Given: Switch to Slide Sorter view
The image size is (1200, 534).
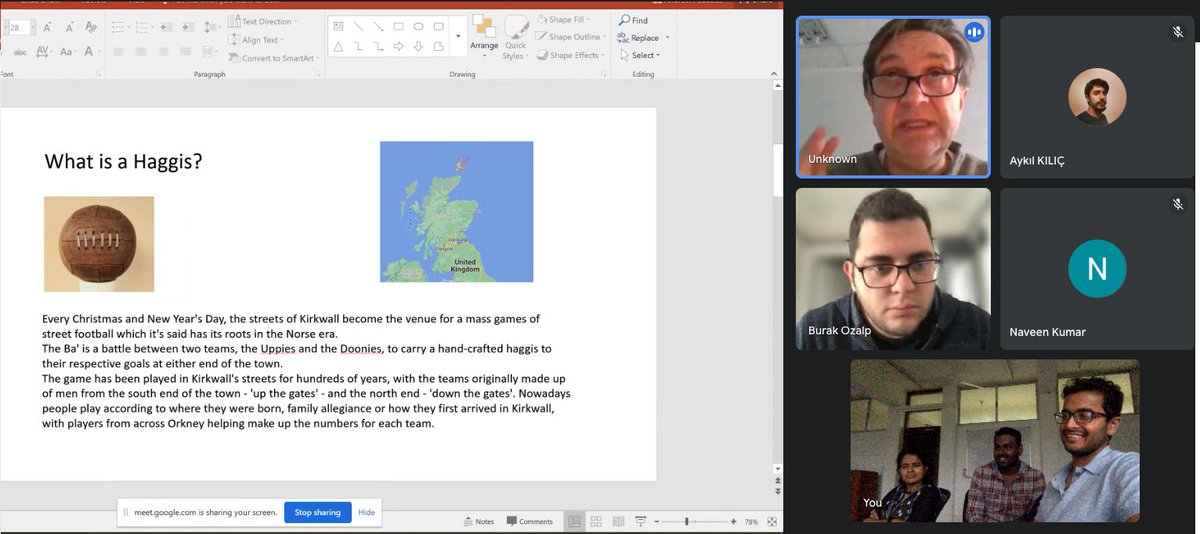Looking at the screenshot, I should 596,521.
